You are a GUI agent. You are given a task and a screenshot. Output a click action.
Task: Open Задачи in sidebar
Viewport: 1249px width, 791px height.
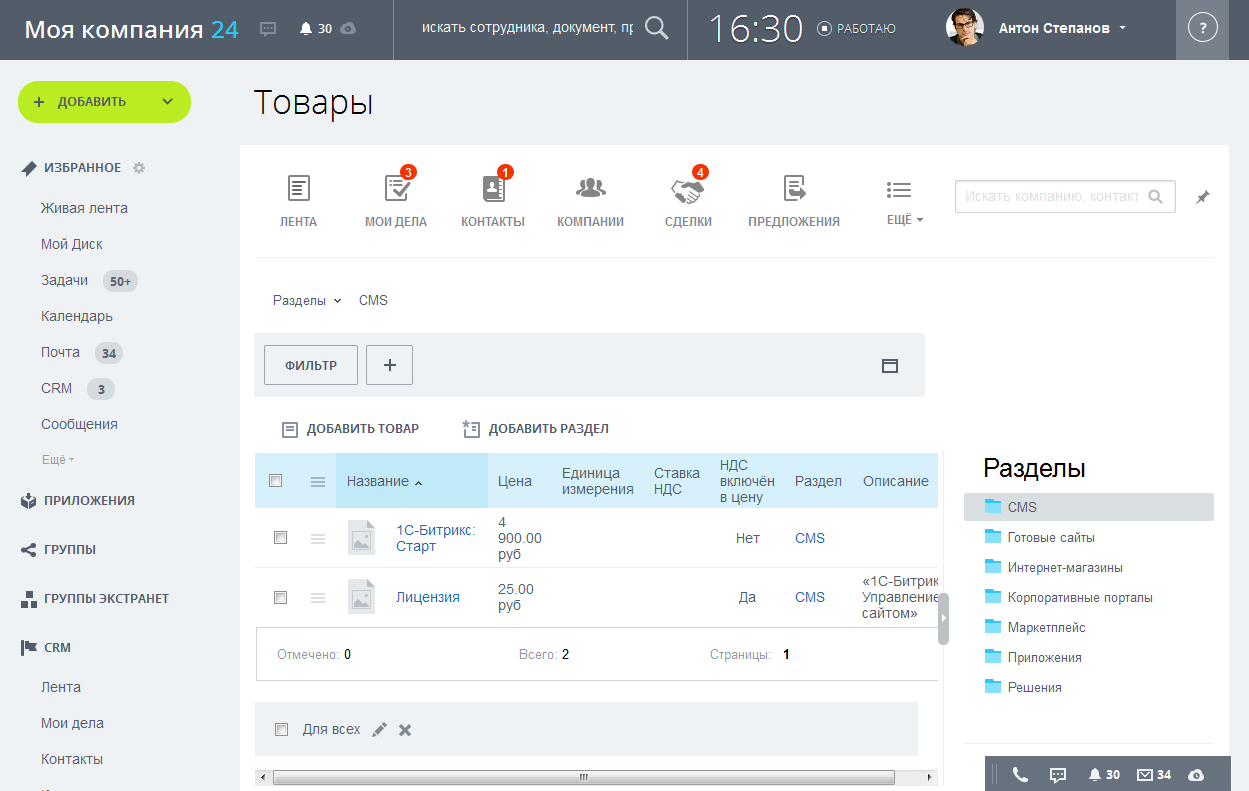(64, 281)
